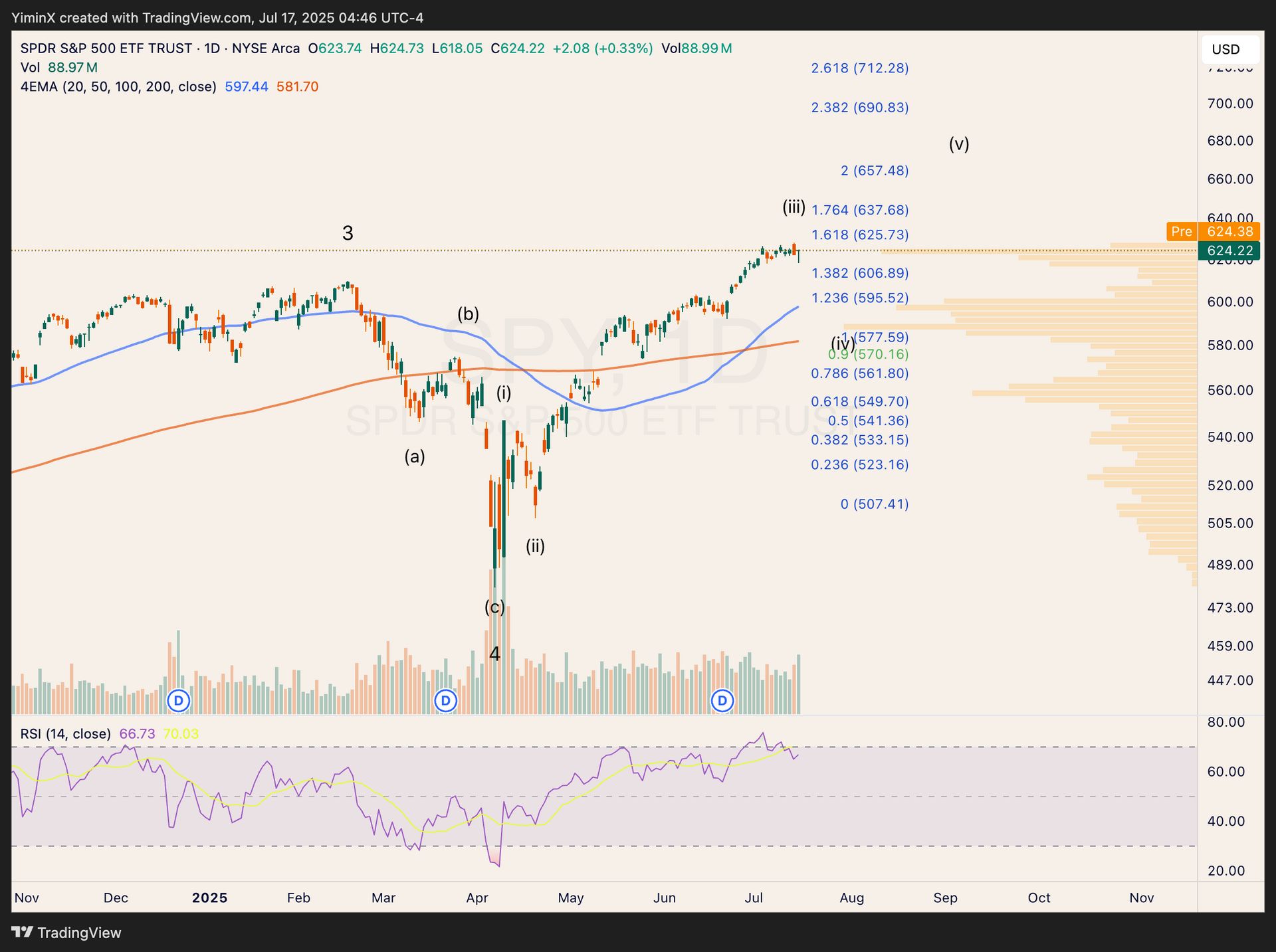Screen dimensions: 1276x952
Task: Click the 80.00 RSI axis label
Action: coord(1226,723)
